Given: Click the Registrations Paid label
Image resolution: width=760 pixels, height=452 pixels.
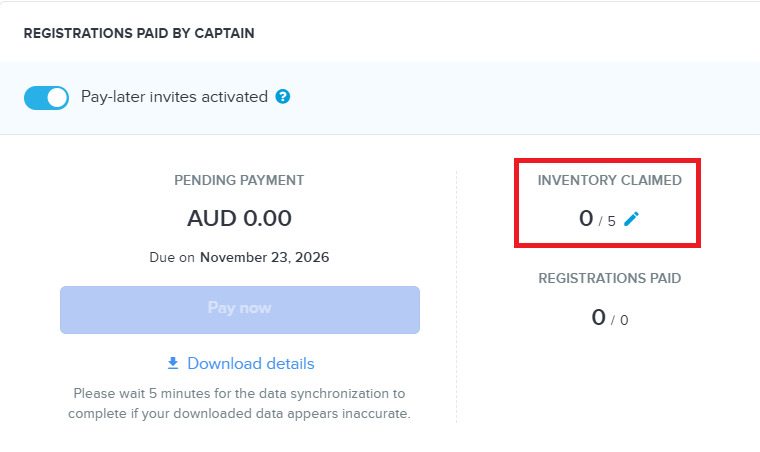Looking at the screenshot, I should (x=610, y=278).
